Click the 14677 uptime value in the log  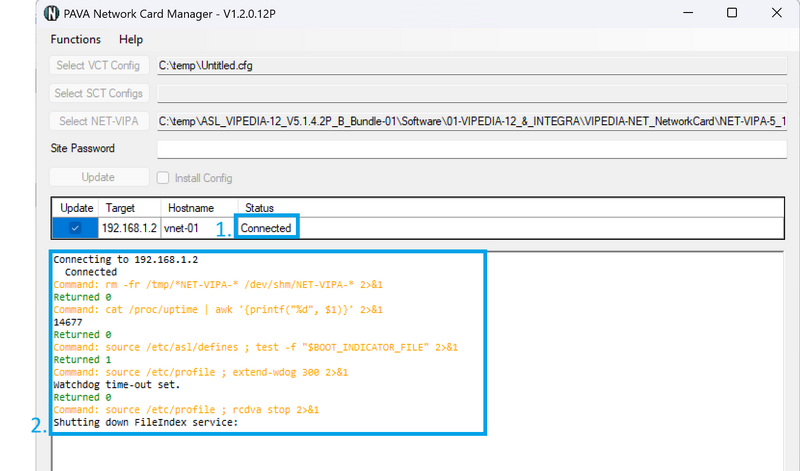click(x=68, y=322)
